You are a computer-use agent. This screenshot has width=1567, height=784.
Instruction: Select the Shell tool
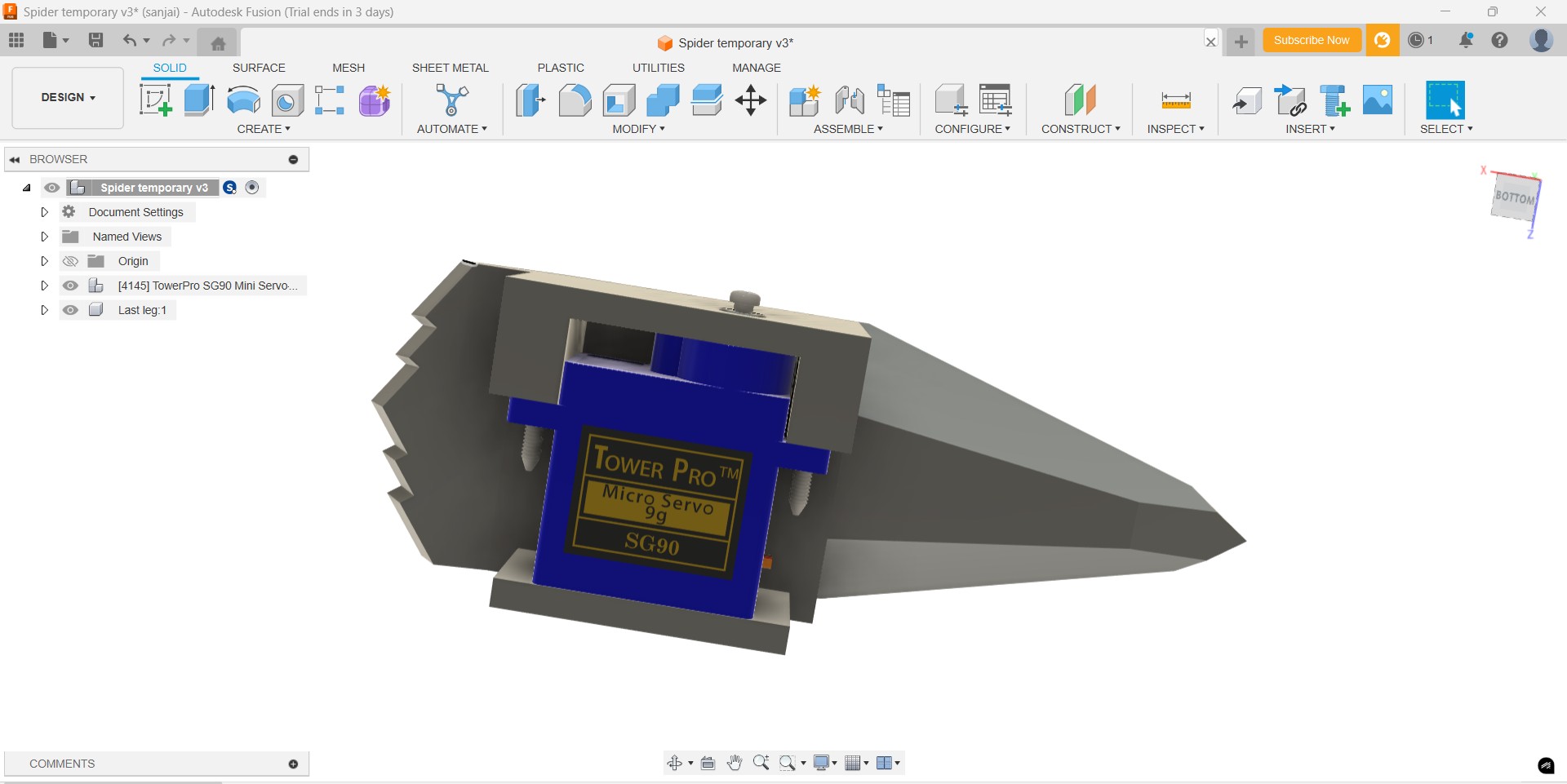point(619,100)
